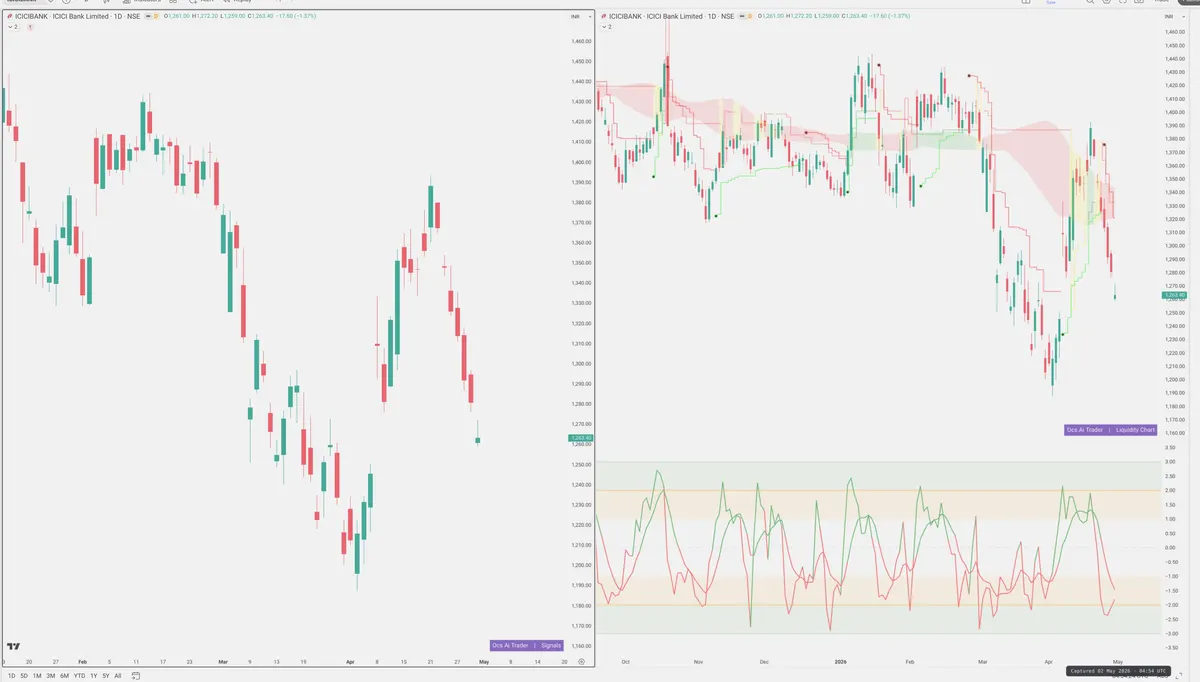Click the TradingView logo on left chart
Viewport: 1200px width, 682px height.
point(14,647)
